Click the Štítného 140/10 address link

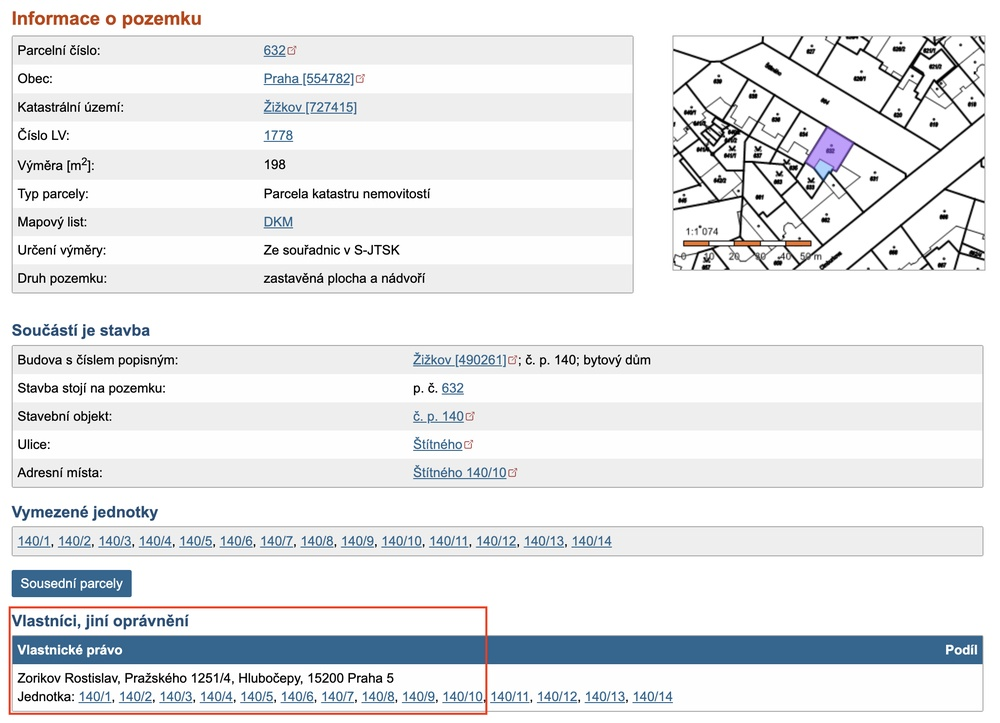pyautogui.click(x=460, y=472)
